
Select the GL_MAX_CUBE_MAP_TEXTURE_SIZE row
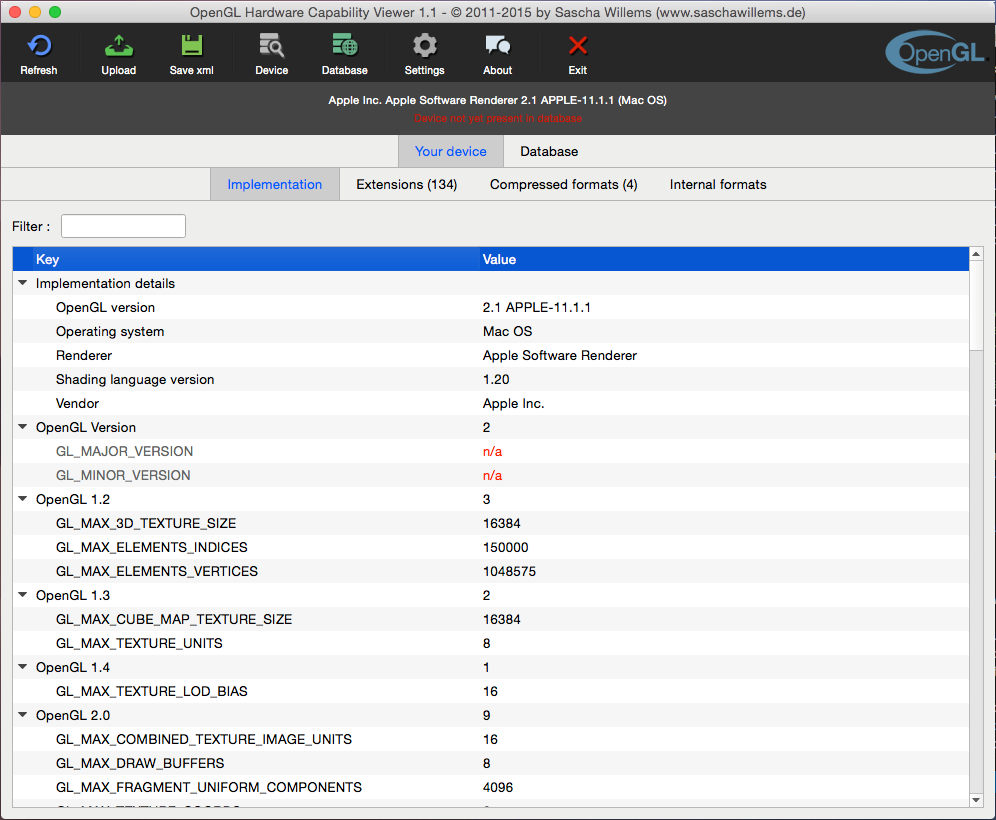pos(490,619)
